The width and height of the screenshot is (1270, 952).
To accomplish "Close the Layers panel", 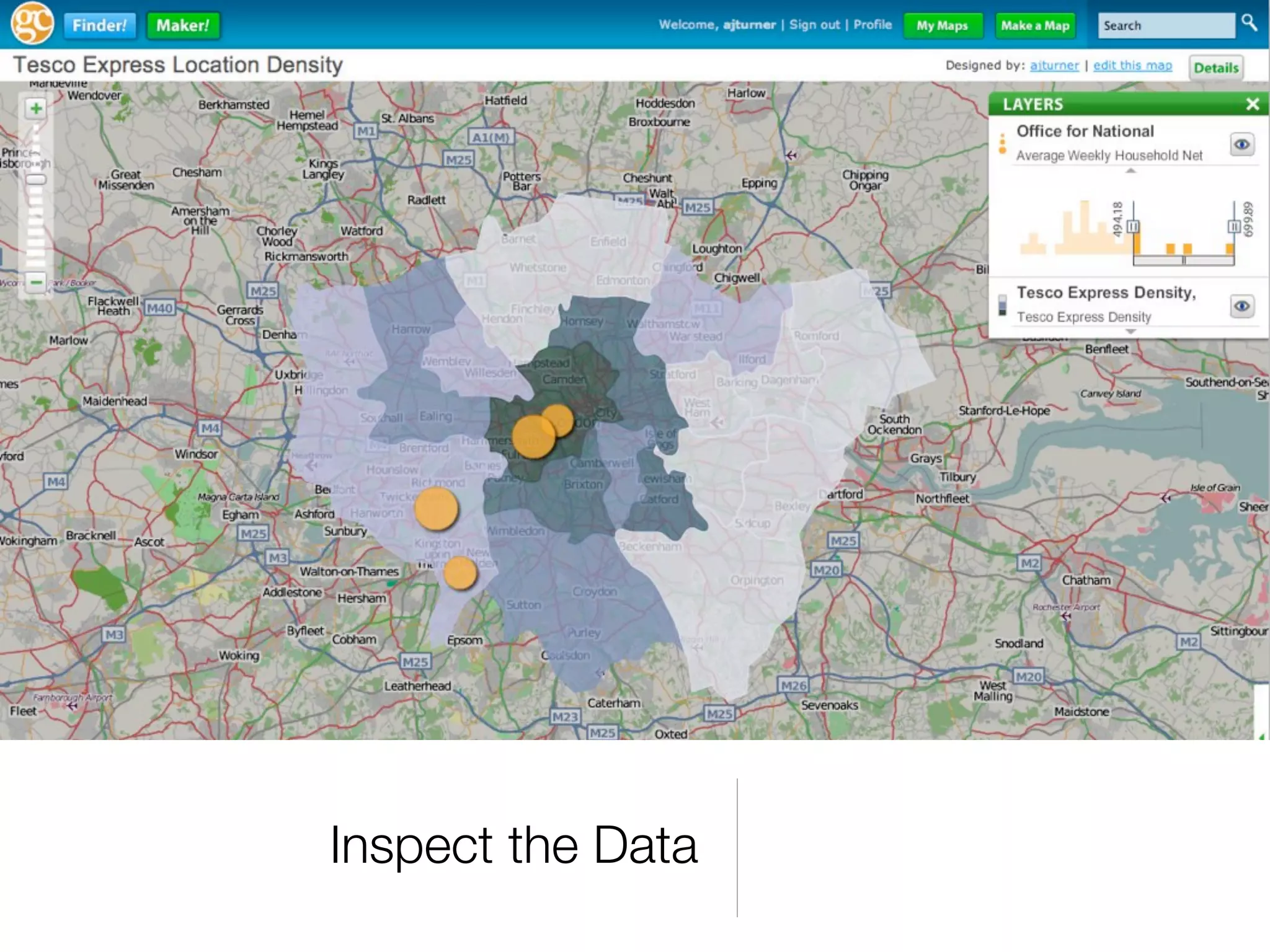I will [x=1252, y=104].
